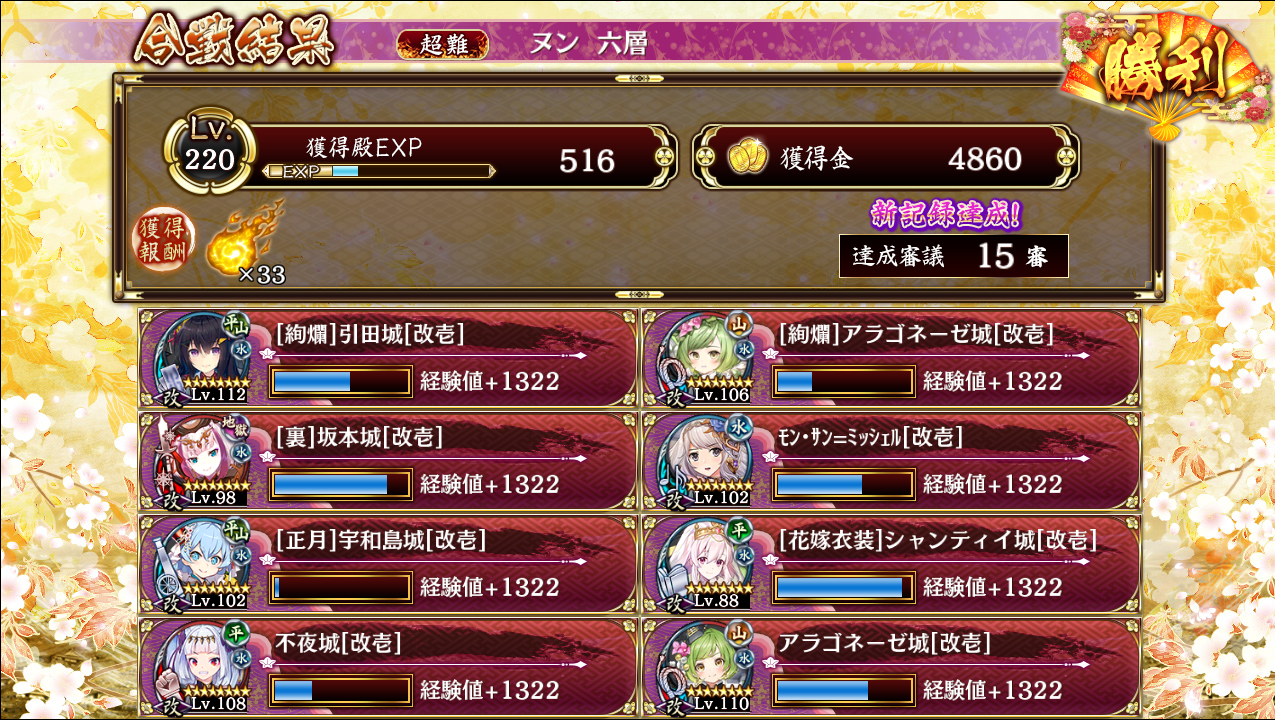Click [裏]坂本城 character portrait
The width and height of the screenshot is (1275, 720).
point(201,461)
